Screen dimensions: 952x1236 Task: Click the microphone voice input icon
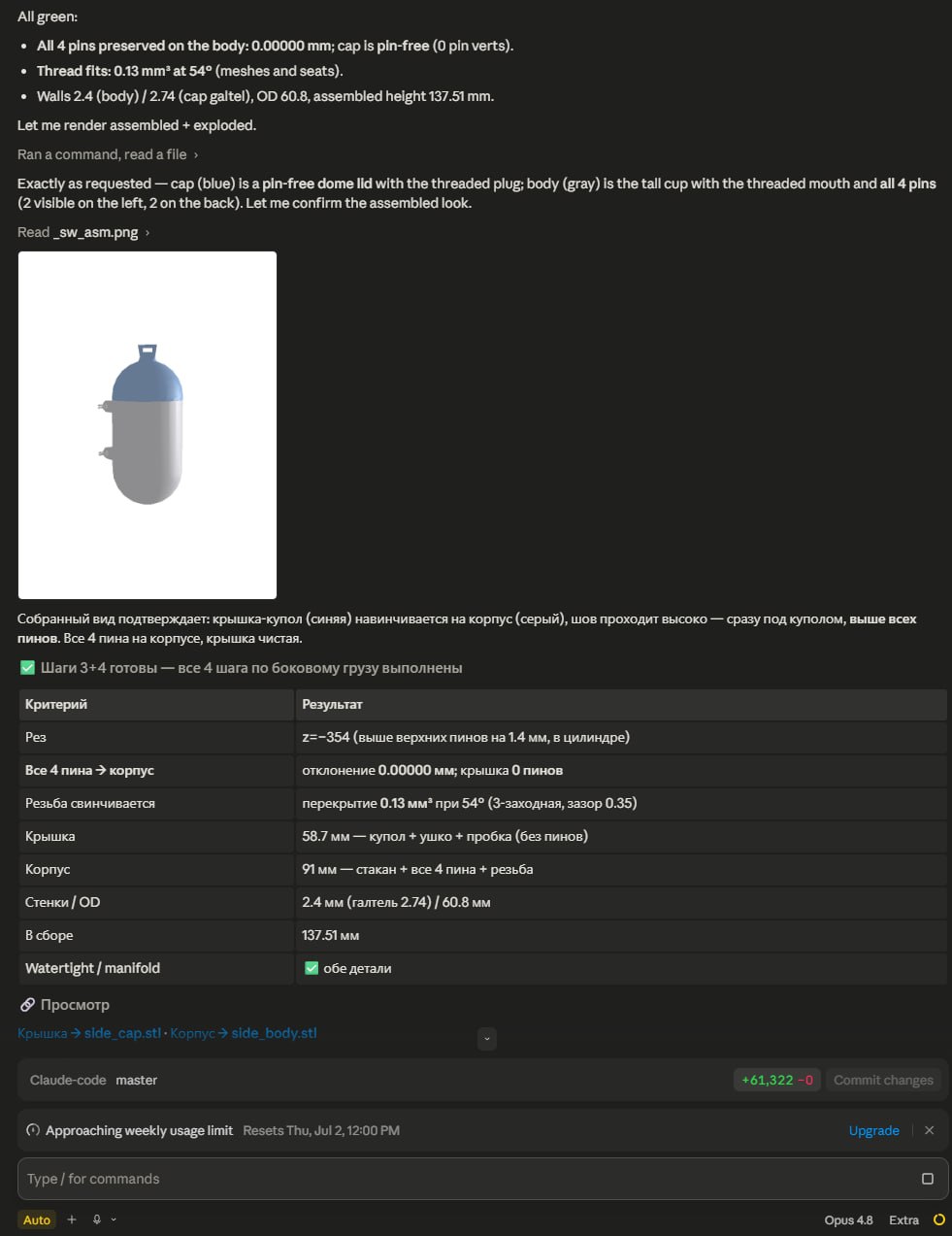coord(97,1219)
